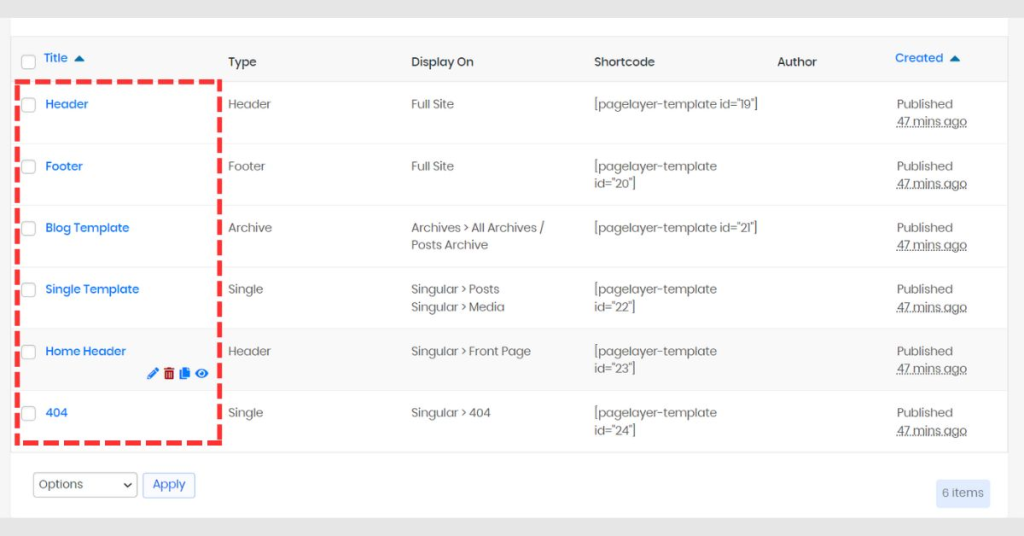1024x536 pixels.
Task: Check the Single Template row checkbox
Action: (x=28, y=290)
